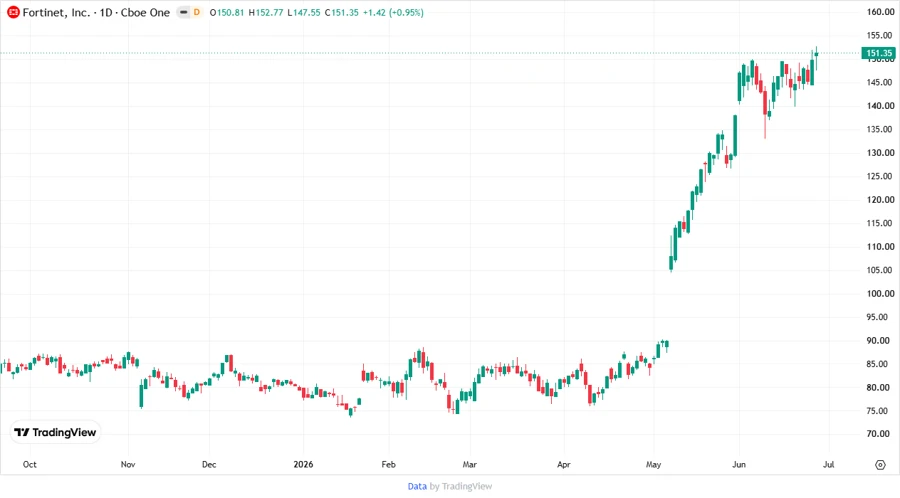The image size is (900, 498).
Task: Click the 155.00 price axis label
Action: [880, 35]
